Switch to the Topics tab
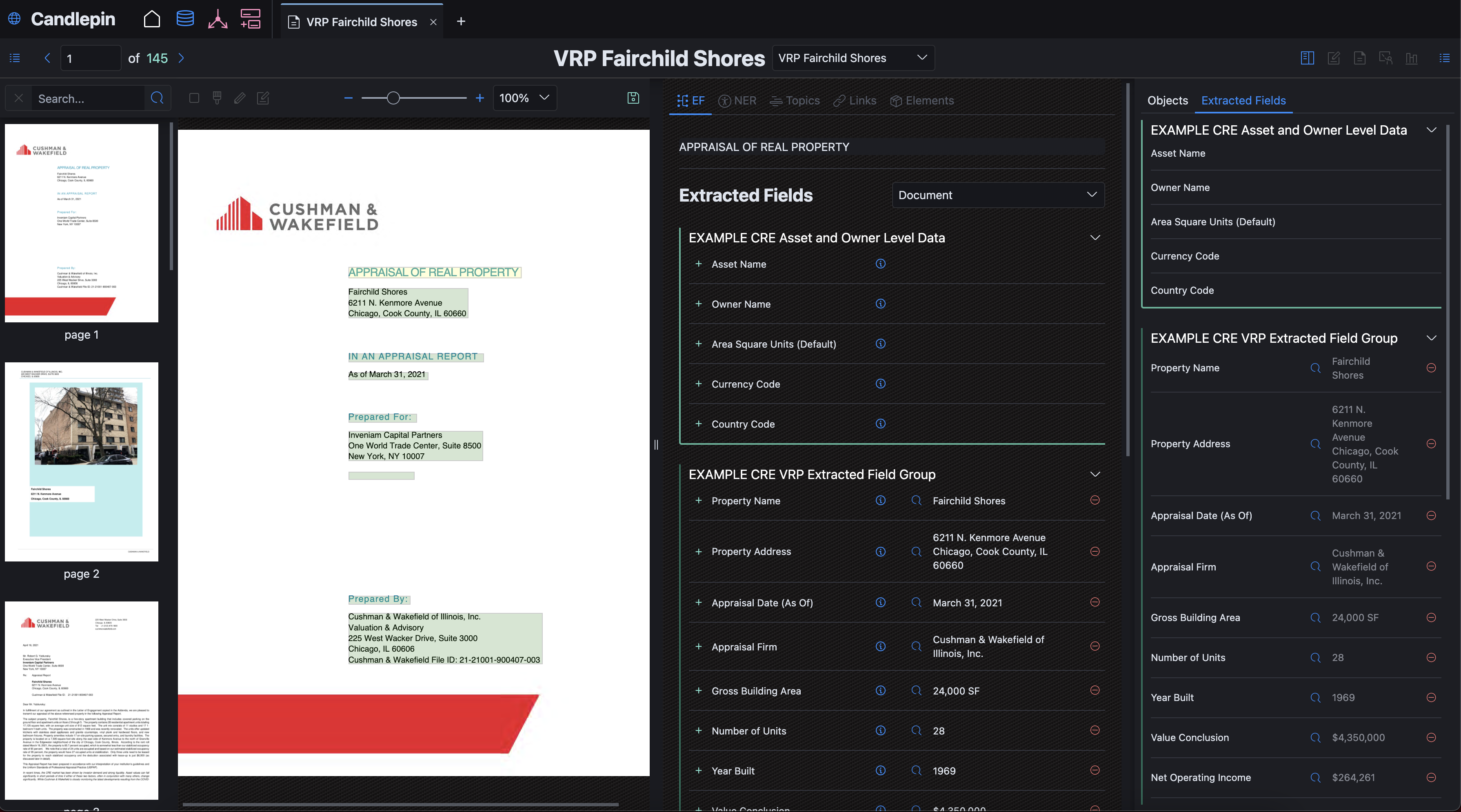 click(x=794, y=100)
